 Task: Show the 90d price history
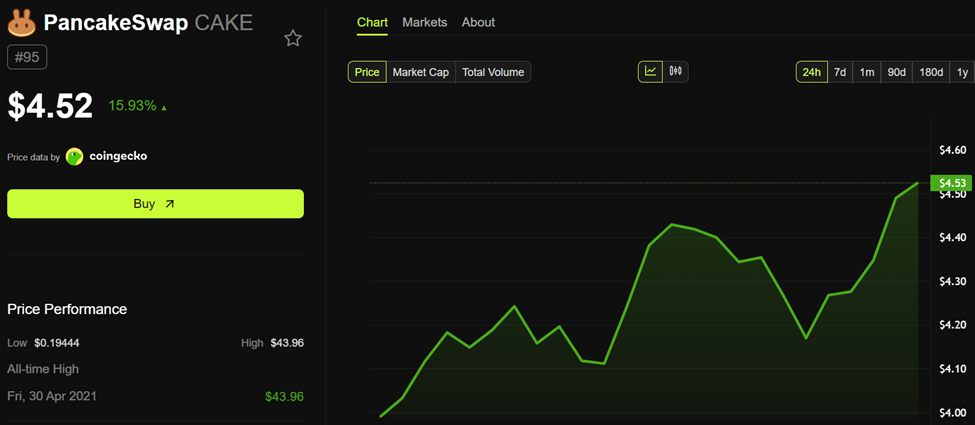pyautogui.click(x=897, y=72)
